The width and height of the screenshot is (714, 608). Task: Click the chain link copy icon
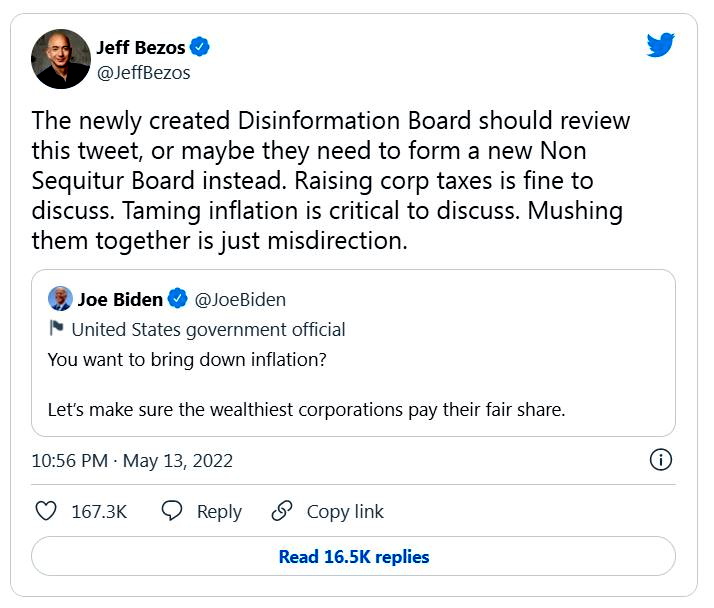point(282,511)
